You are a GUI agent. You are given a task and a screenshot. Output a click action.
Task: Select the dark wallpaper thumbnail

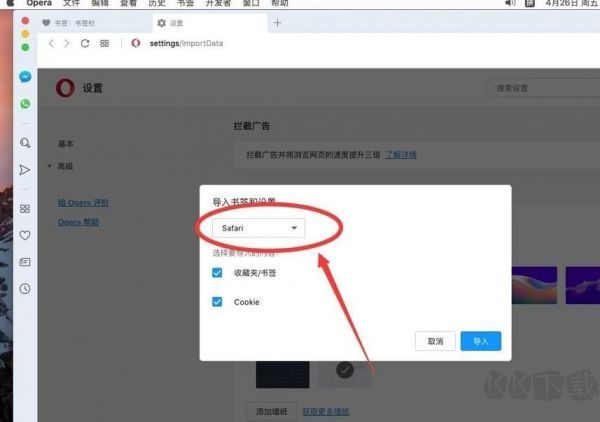(282, 374)
